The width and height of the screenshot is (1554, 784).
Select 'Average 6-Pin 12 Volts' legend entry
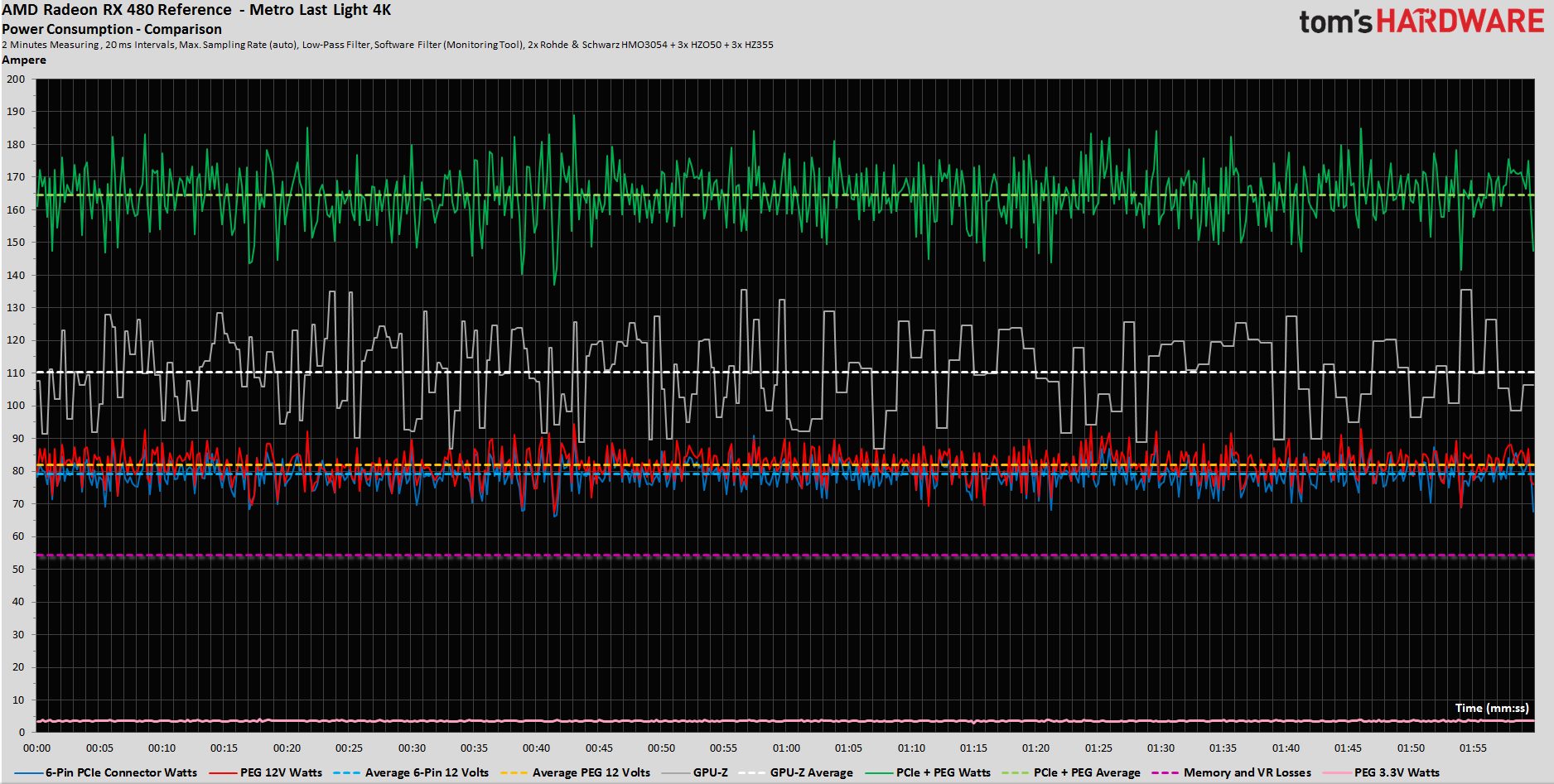[427, 772]
